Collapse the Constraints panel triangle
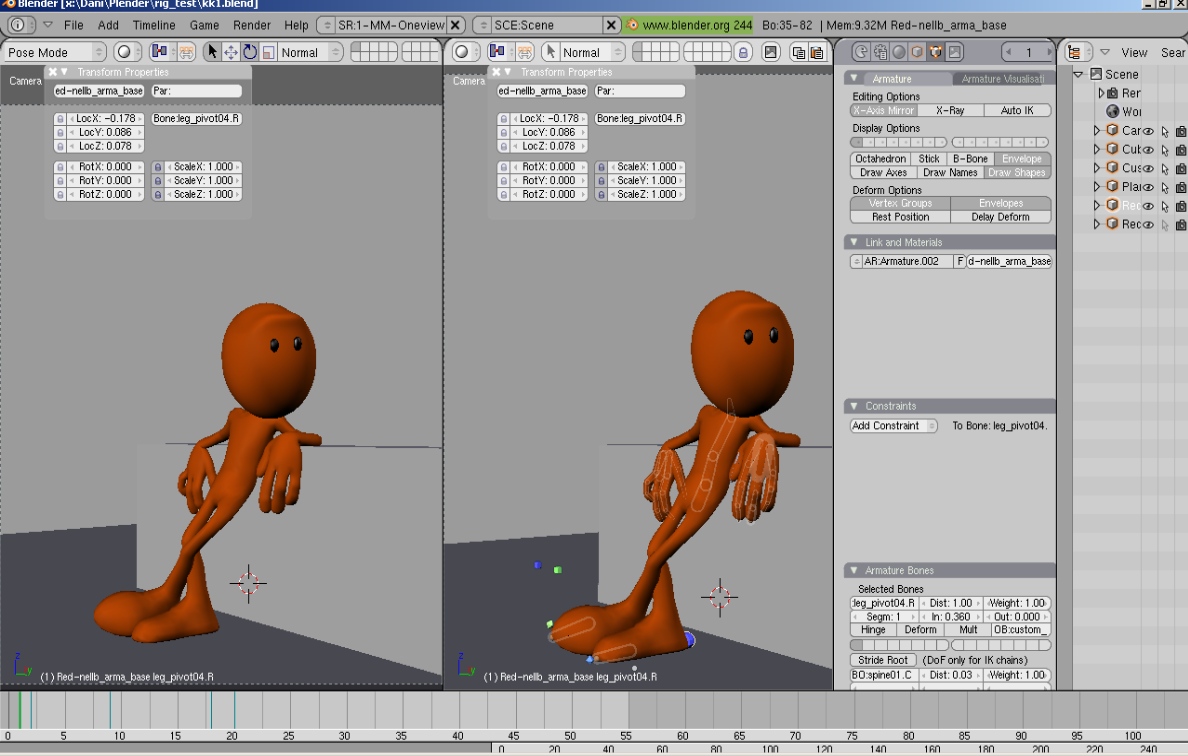 coord(854,405)
